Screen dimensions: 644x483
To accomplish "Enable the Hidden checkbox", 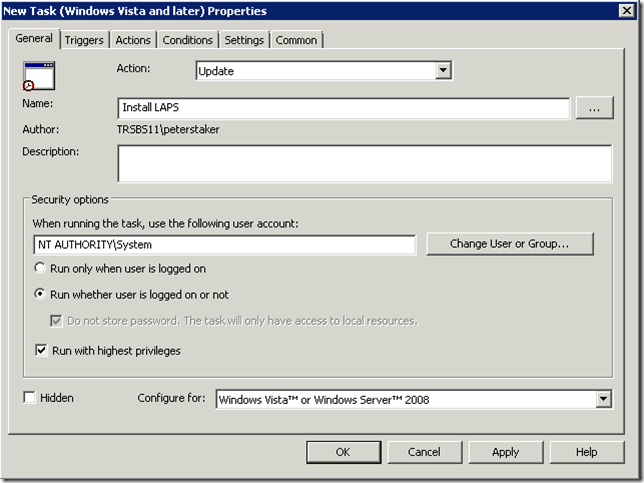I will pyautogui.click(x=29, y=398).
